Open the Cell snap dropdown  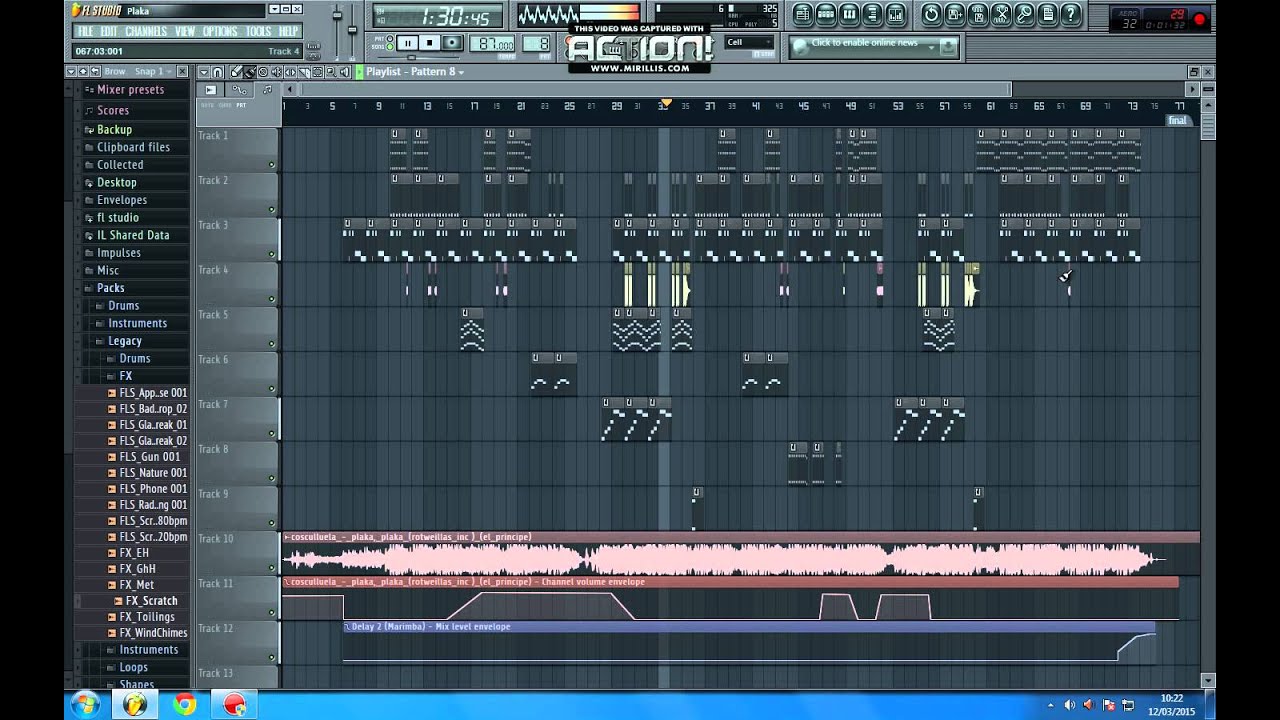[749, 42]
